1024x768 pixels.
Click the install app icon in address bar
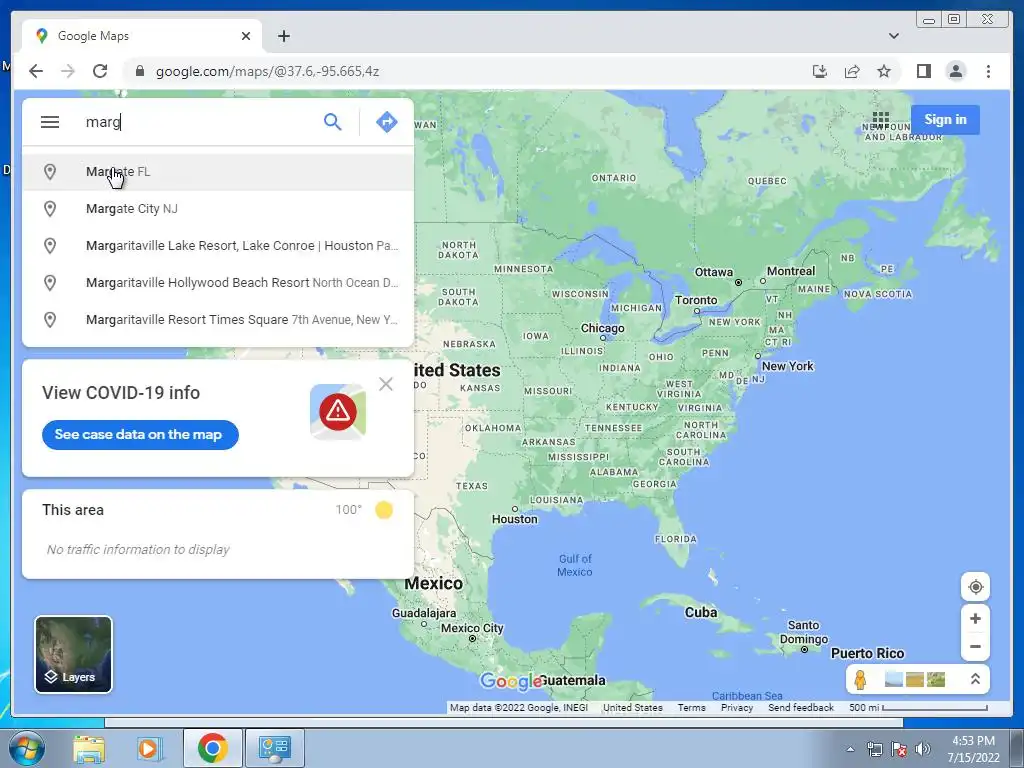tap(820, 71)
